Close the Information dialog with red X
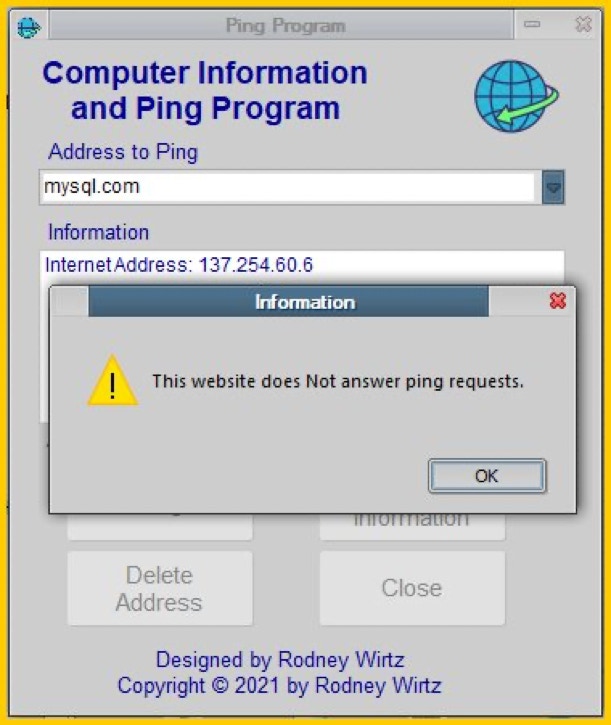 point(557,301)
